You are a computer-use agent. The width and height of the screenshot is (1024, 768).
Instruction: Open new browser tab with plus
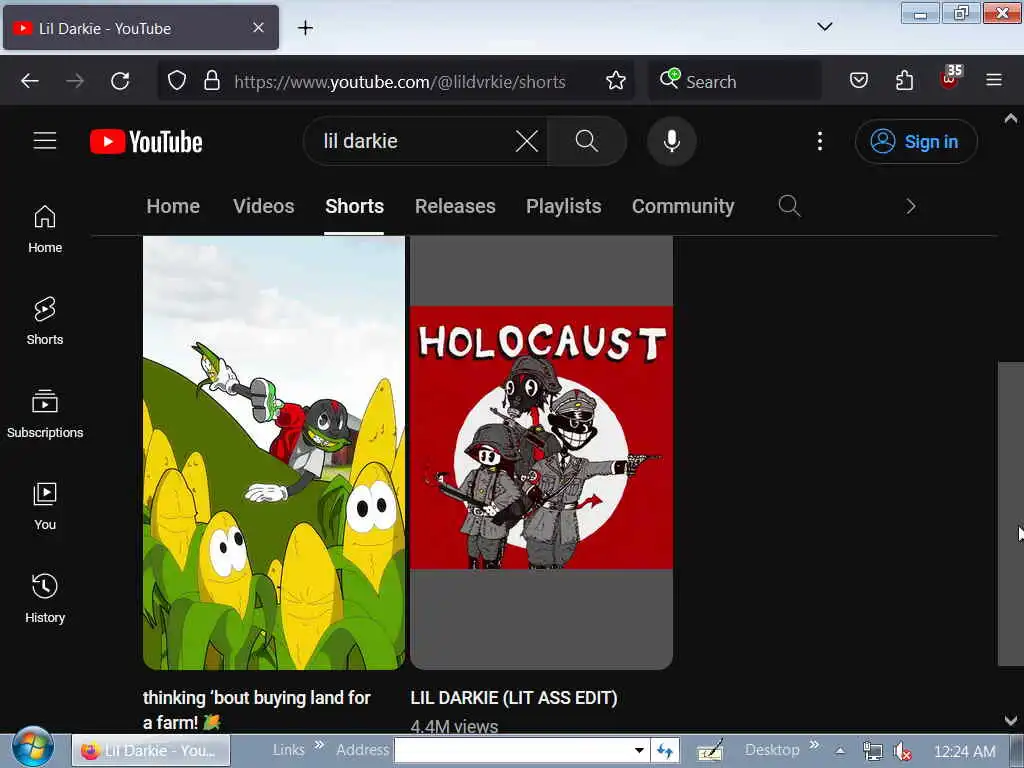(x=305, y=28)
